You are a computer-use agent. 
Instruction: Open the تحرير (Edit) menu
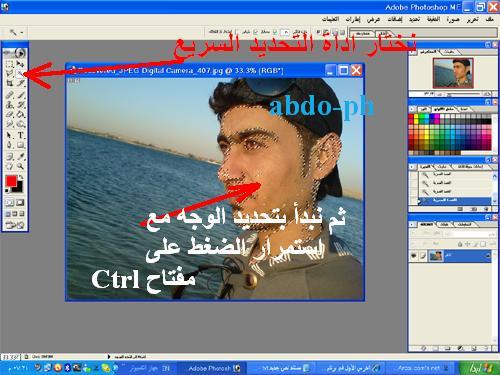[x=472, y=19]
